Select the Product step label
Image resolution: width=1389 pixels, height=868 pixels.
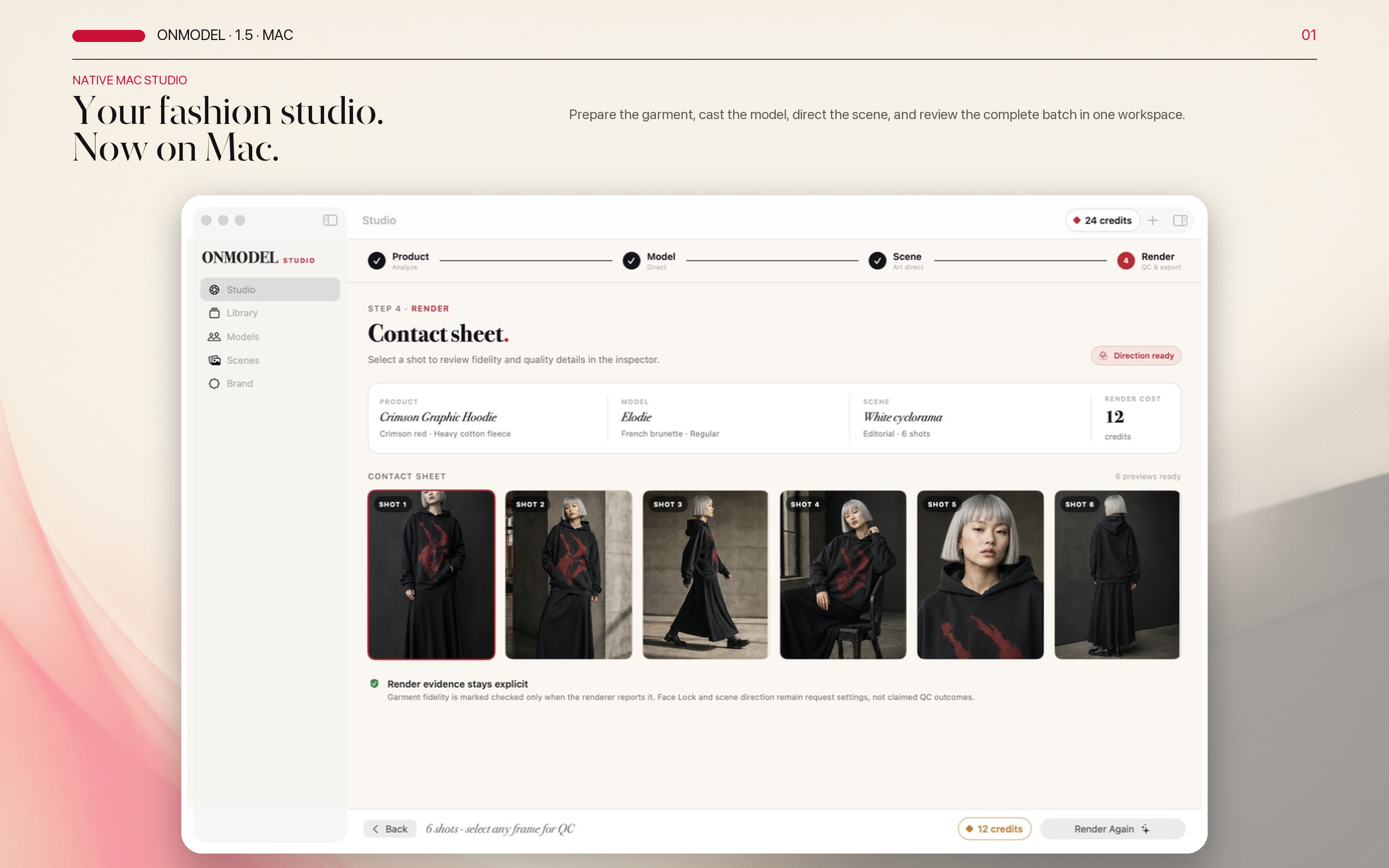click(410, 257)
